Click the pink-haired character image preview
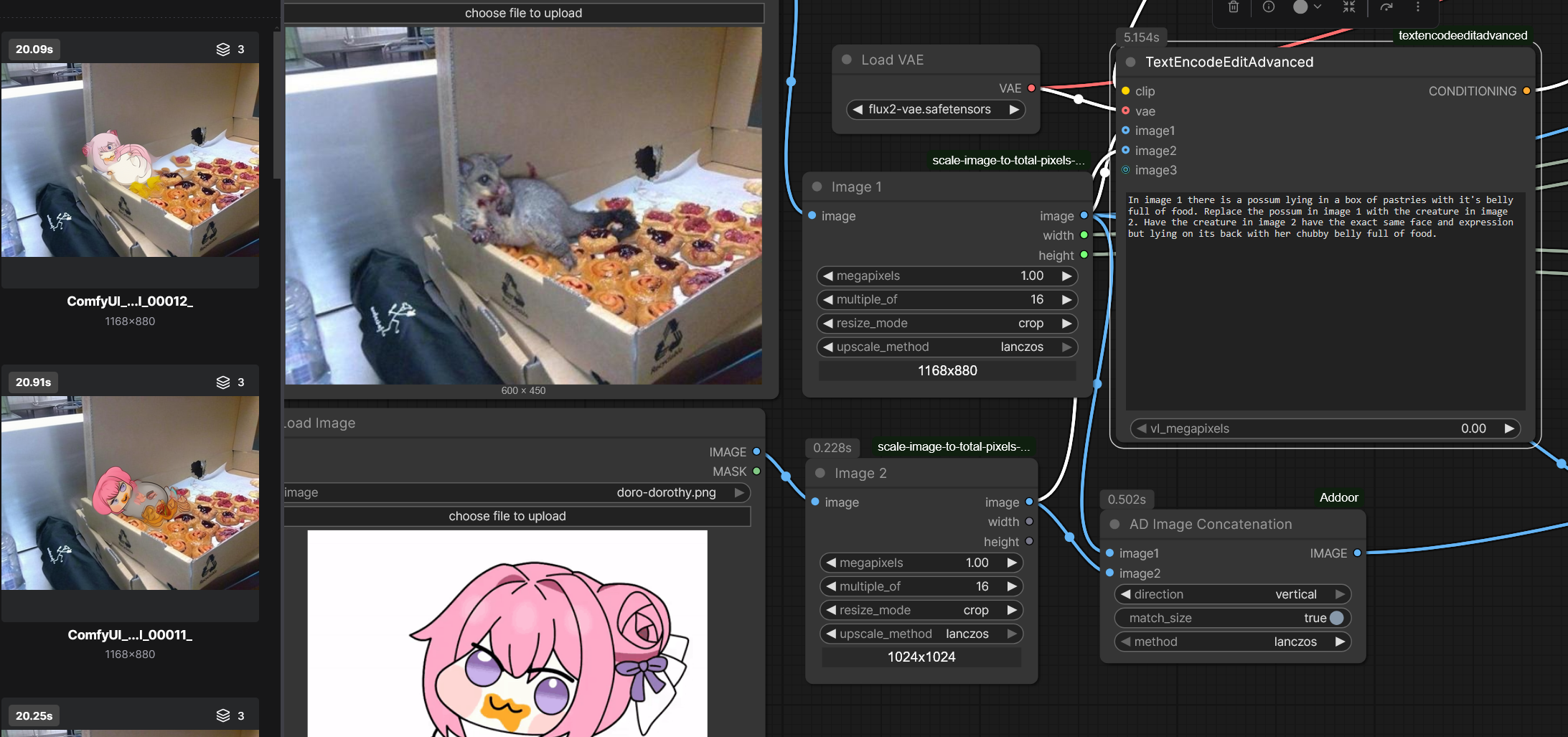The width and height of the screenshot is (1568, 737). (507, 634)
